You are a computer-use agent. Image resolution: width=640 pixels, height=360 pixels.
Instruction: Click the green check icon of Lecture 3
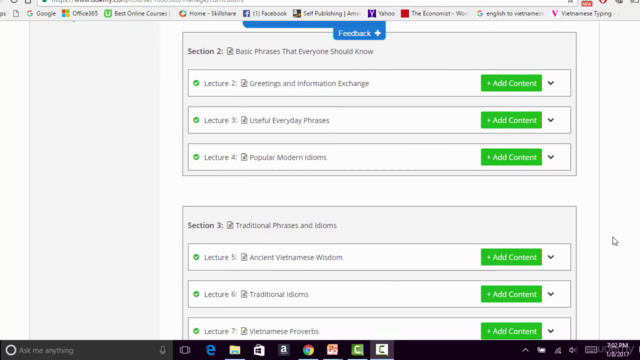click(x=196, y=120)
